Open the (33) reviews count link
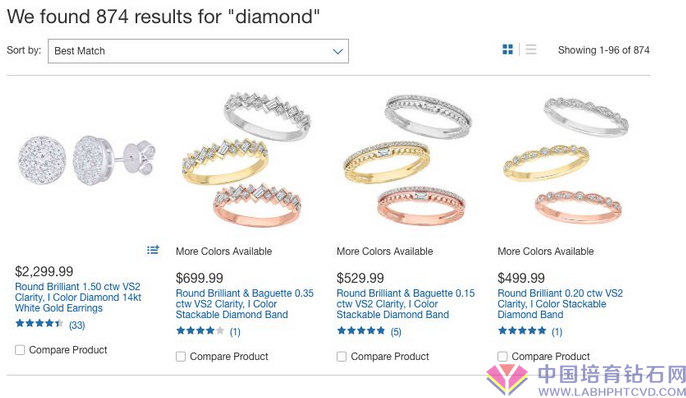The height and width of the screenshot is (398, 686). [x=77, y=325]
